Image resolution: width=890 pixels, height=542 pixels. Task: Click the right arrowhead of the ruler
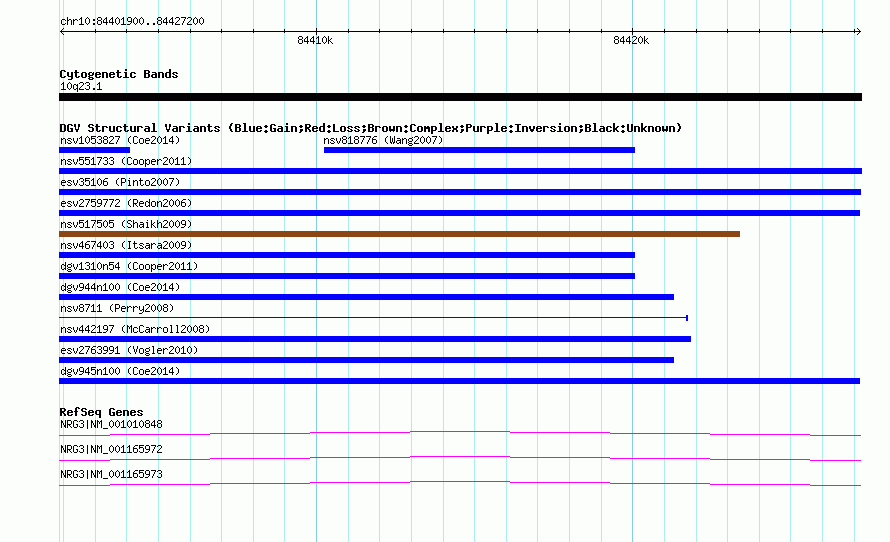point(858,32)
